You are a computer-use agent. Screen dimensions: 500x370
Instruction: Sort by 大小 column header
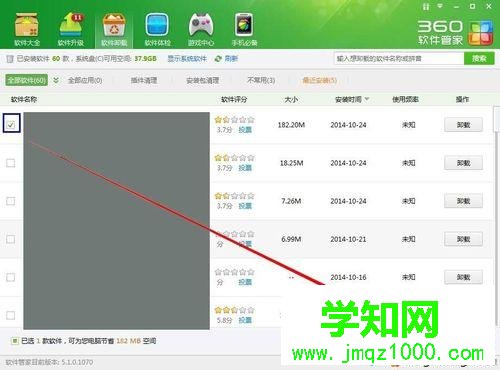[x=291, y=99]
